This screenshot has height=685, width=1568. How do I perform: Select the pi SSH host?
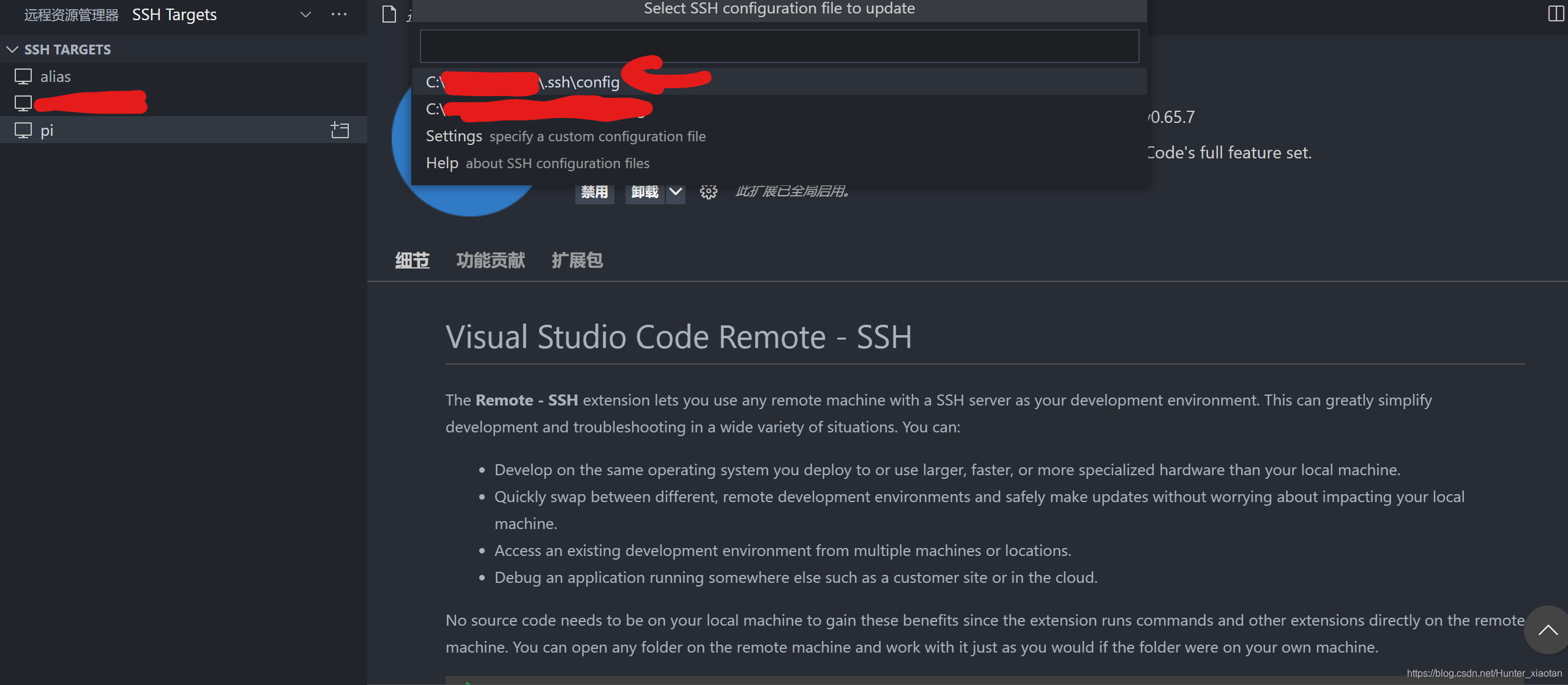tap(184, 130)
